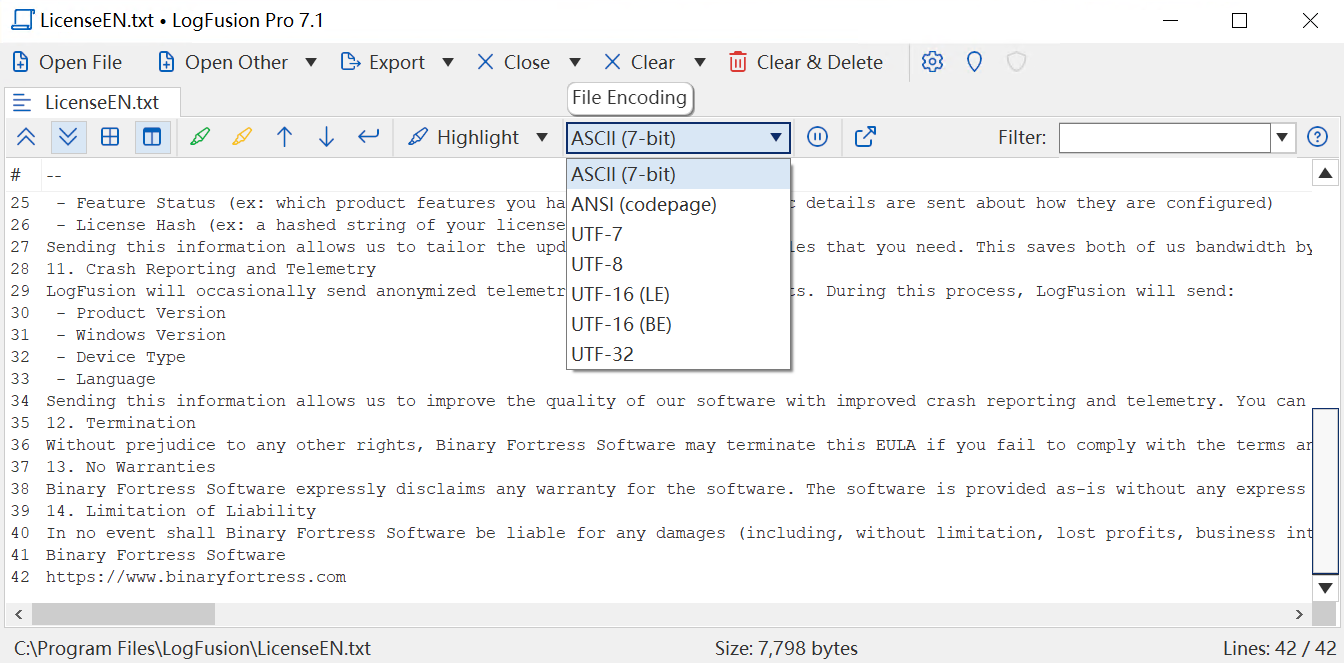
Task: Click the open-in-external-window icon
Action: [x=866, y=137]
